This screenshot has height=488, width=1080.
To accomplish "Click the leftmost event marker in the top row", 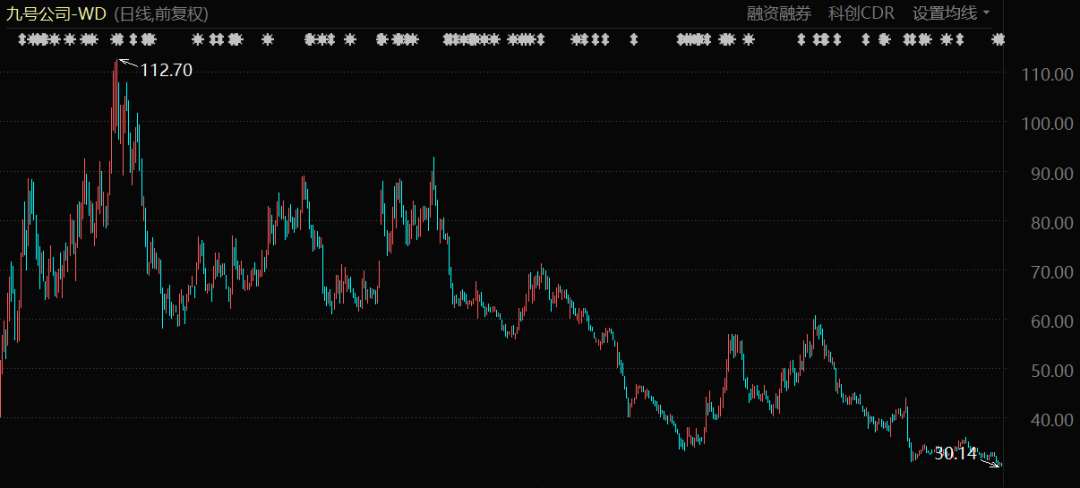I will [x=23, y=40].
